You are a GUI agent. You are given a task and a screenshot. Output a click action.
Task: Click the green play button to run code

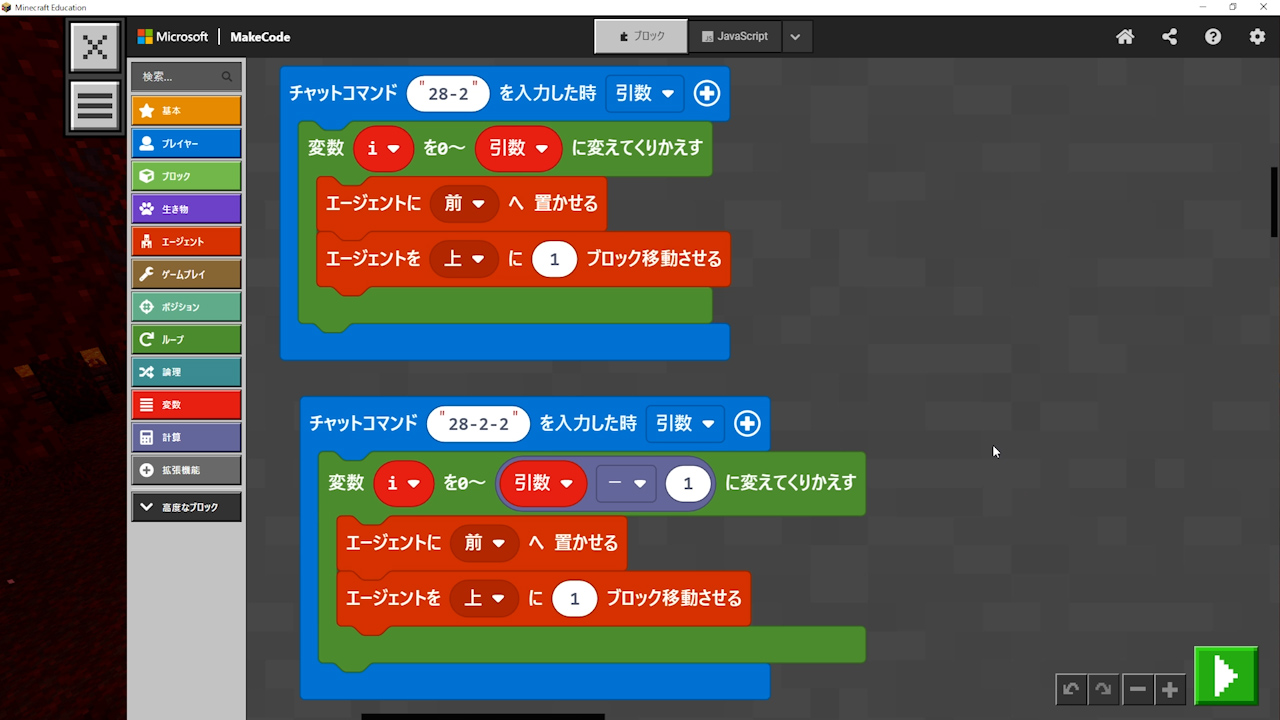[x=1226, y=676]
